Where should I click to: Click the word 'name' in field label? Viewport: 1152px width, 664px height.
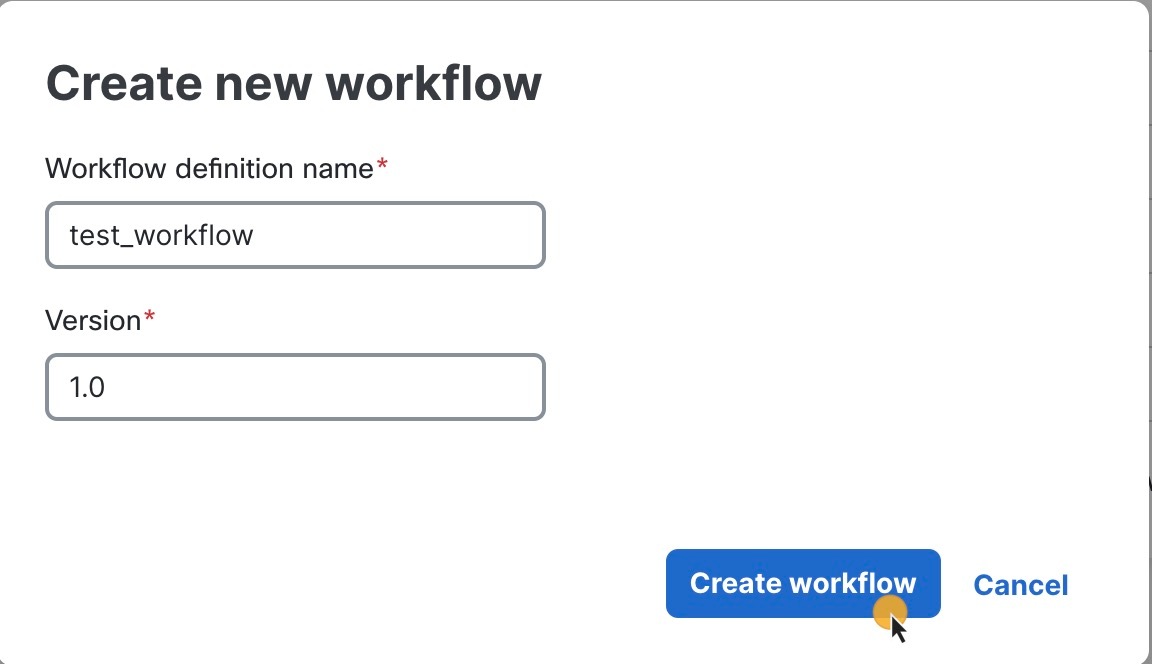335,170
